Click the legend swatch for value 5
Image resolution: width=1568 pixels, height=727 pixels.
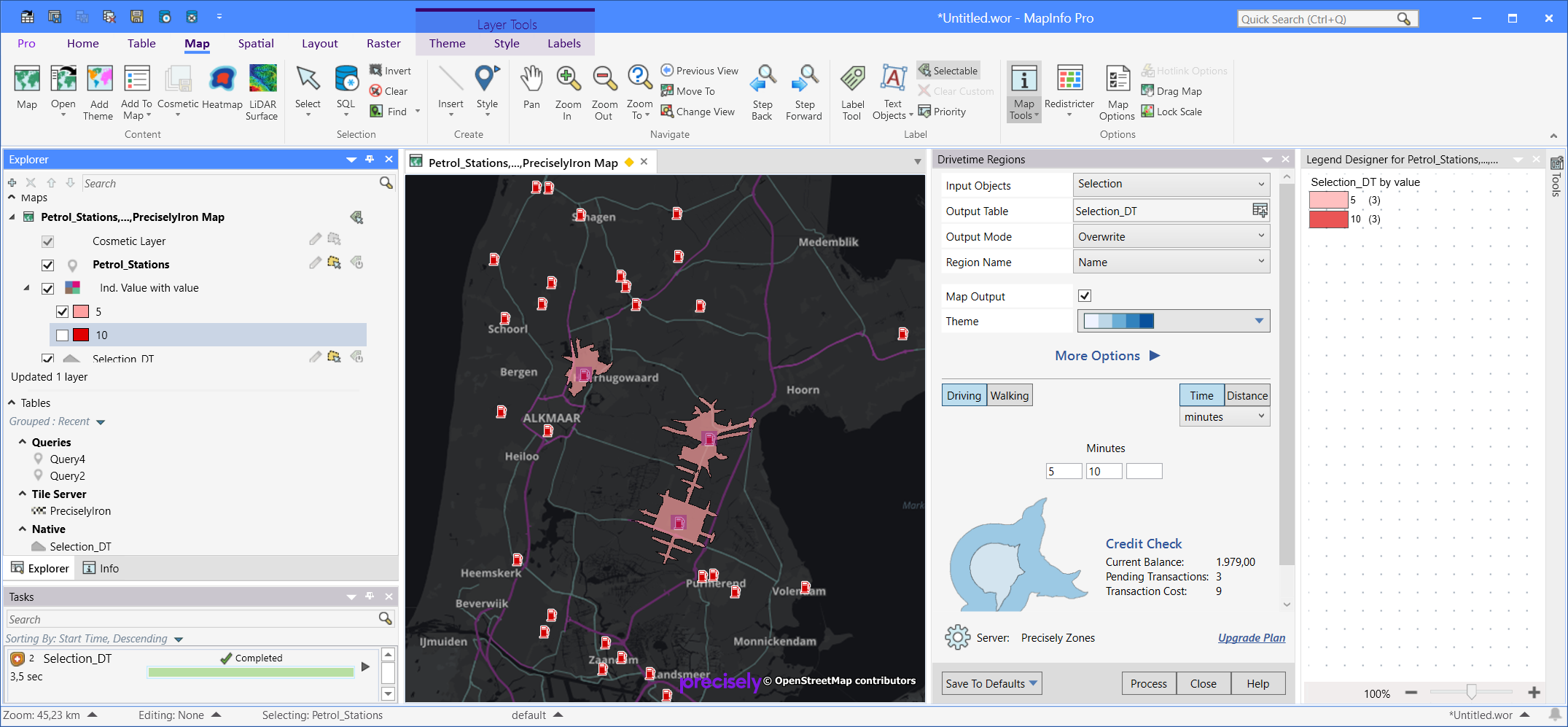(1328, 200)
